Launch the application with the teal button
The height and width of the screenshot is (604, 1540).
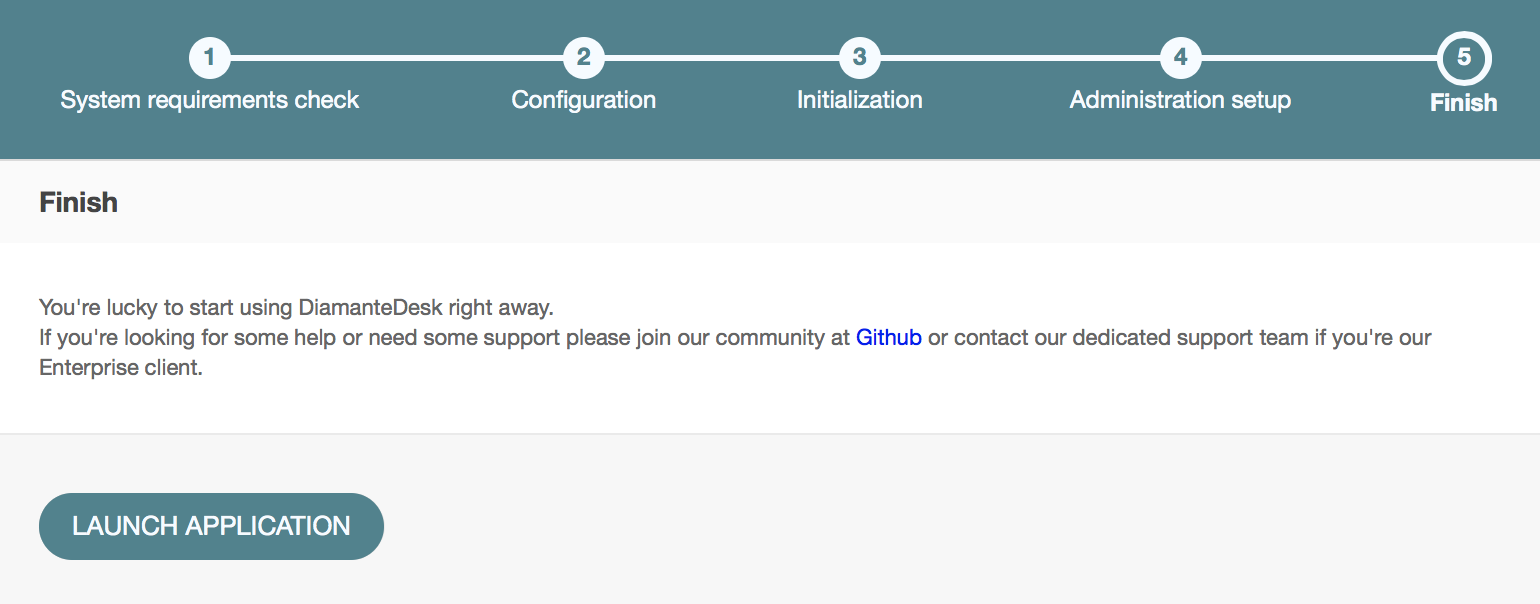click(x=211, y=526)
